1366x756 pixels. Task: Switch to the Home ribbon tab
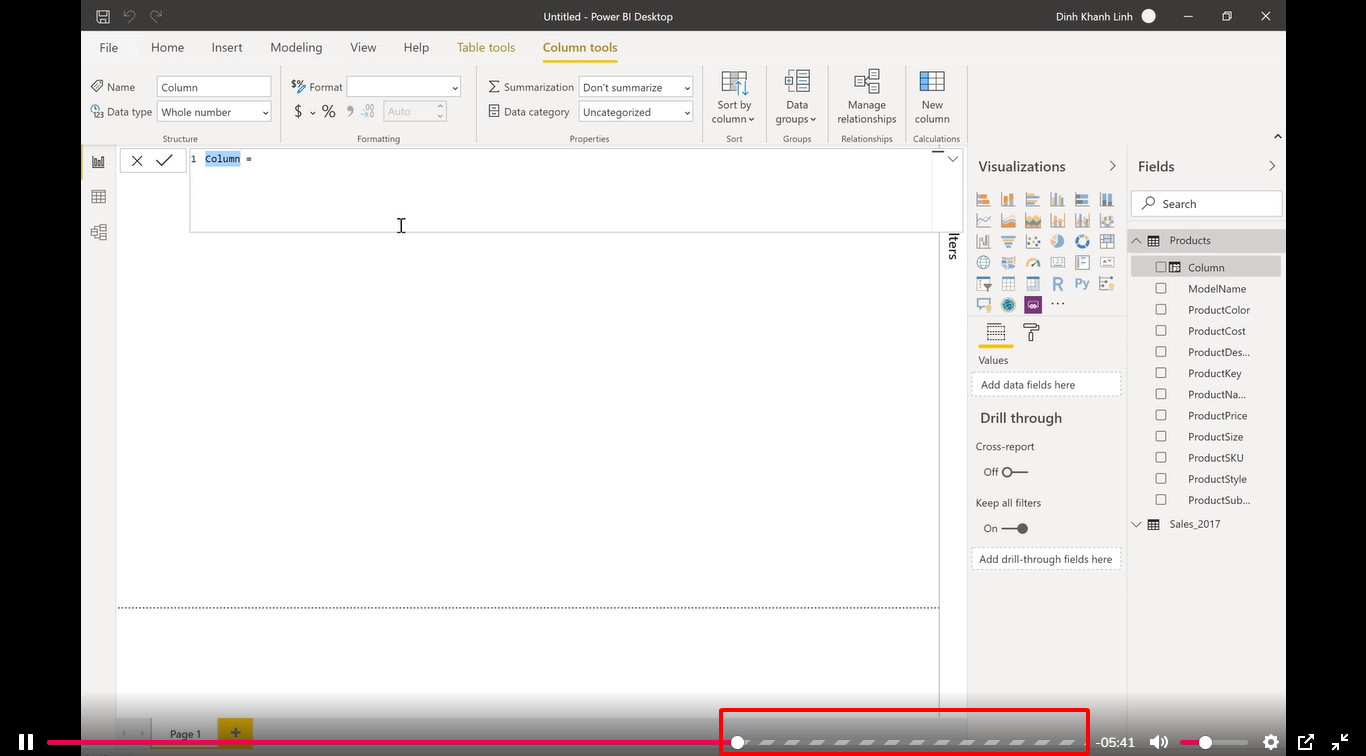point(167,47)
